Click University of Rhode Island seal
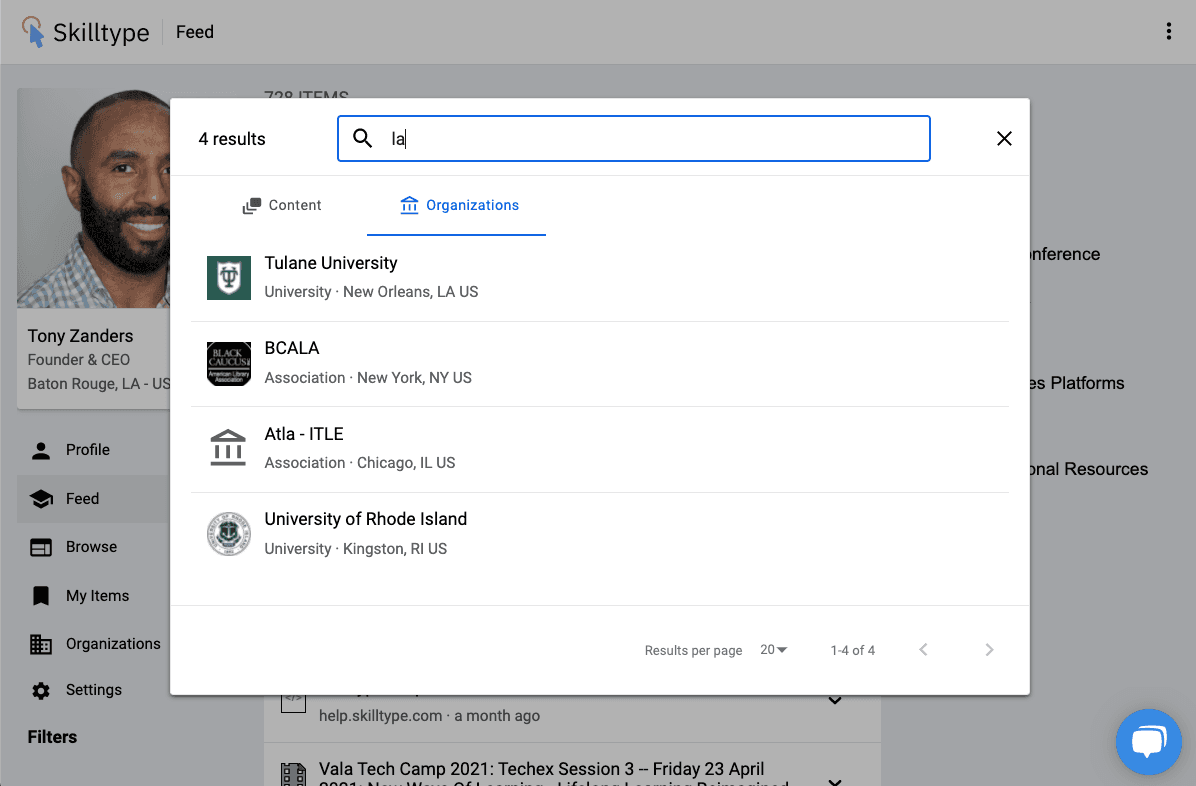This screenshot has height=786, width=1196. 229,533
